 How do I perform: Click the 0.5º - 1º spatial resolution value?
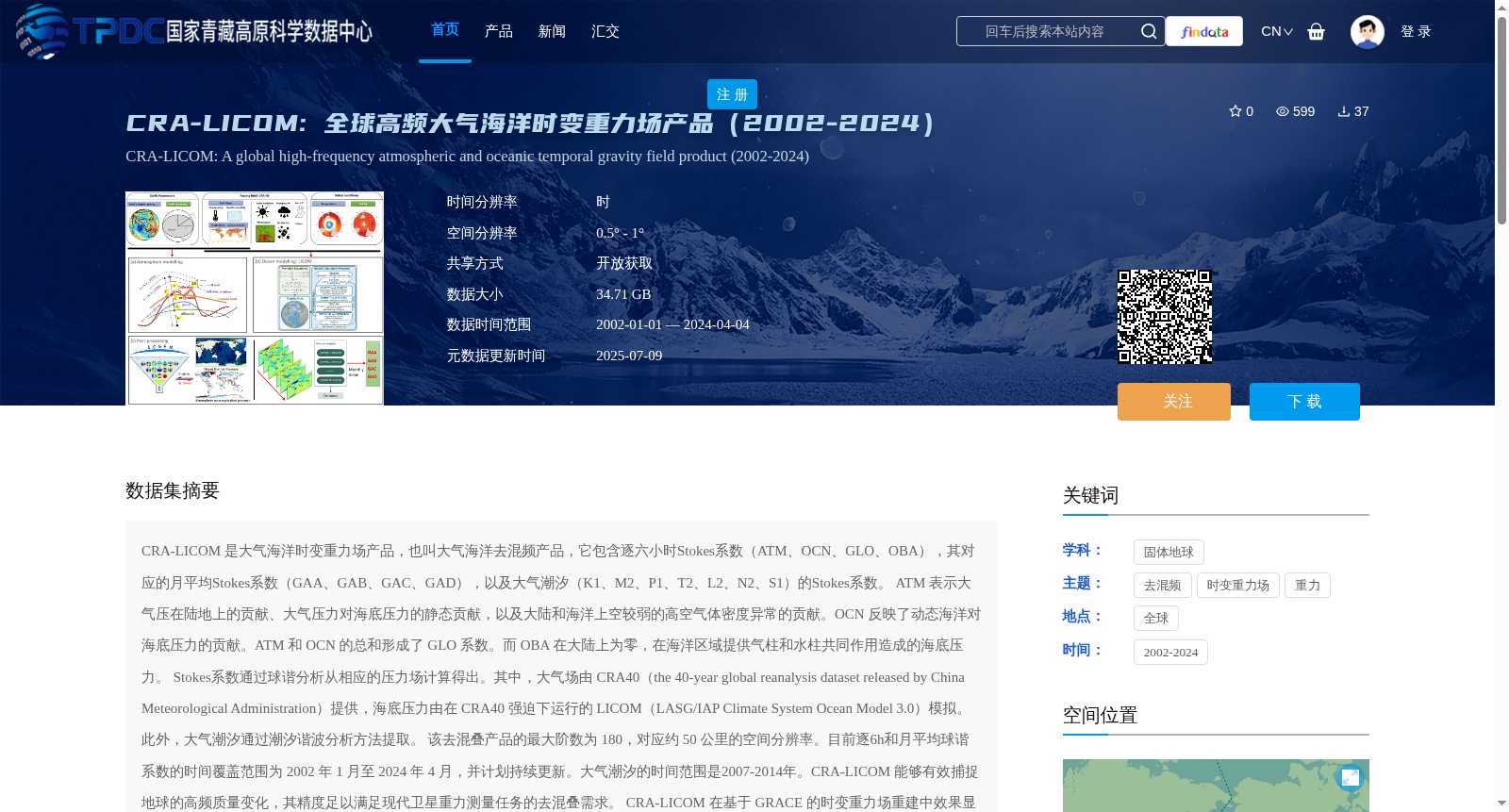(620, 233)
